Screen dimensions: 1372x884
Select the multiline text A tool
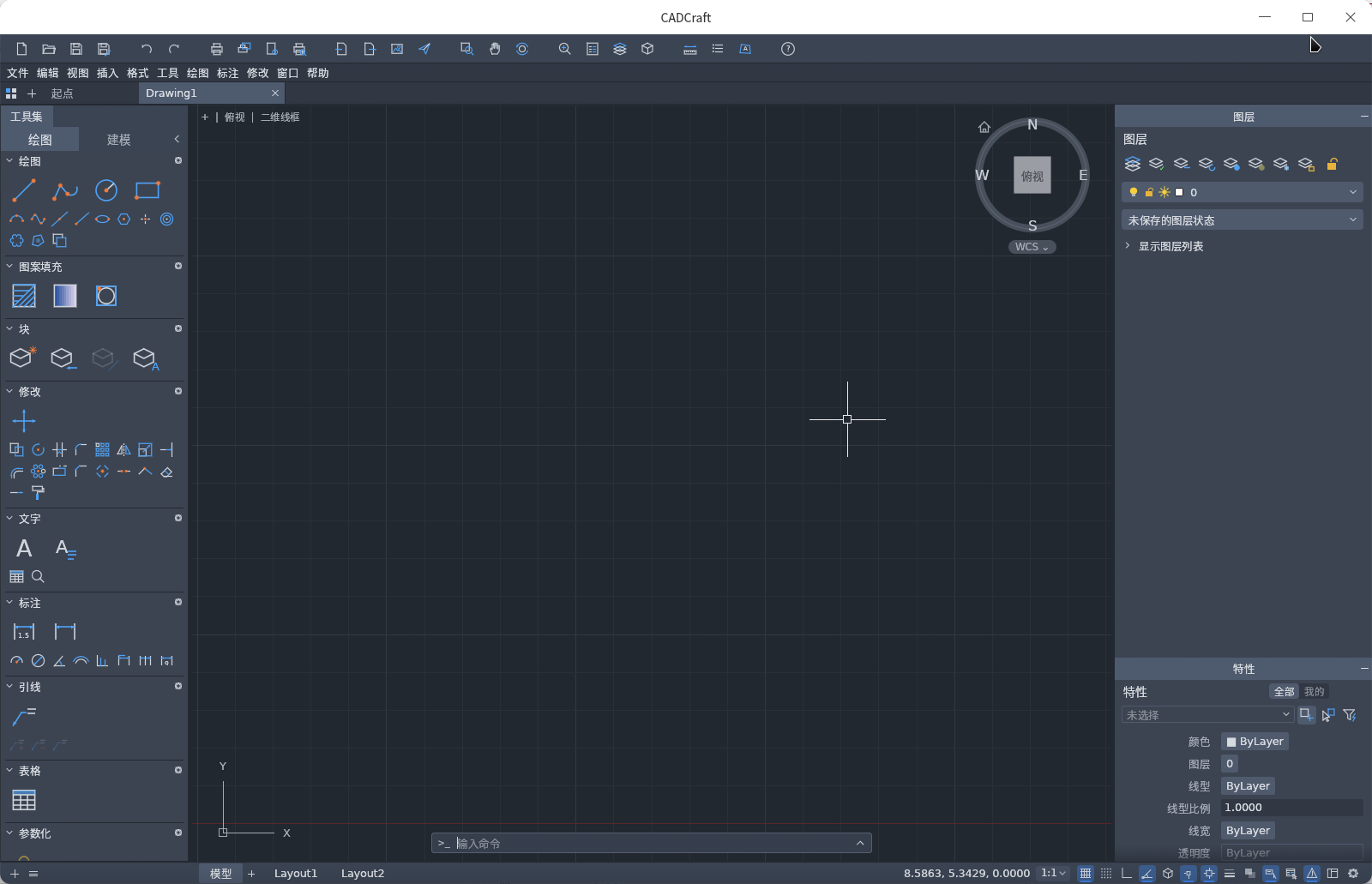[x=24, y=548]
